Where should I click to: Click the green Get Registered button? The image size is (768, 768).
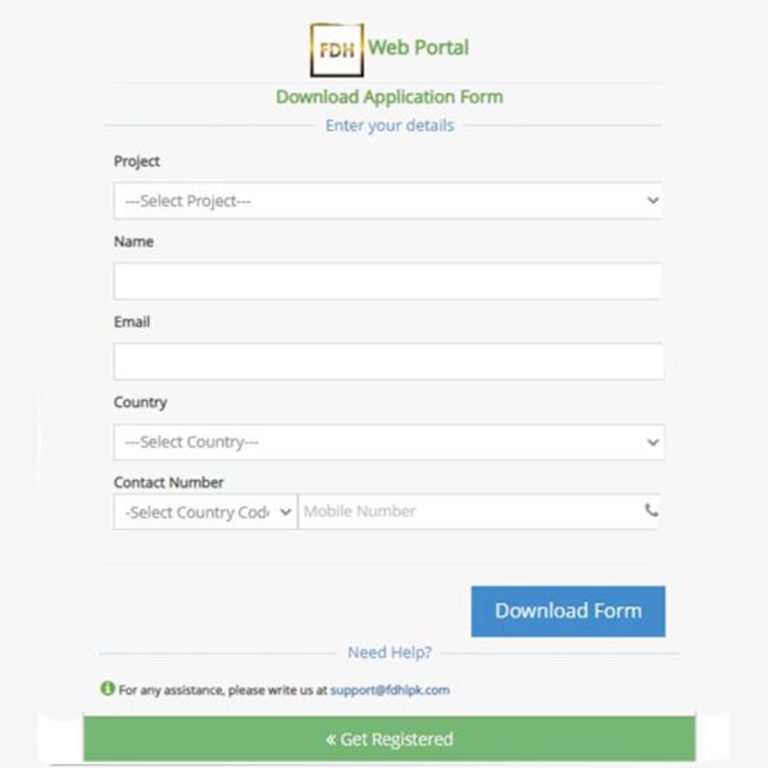point(389,739)
